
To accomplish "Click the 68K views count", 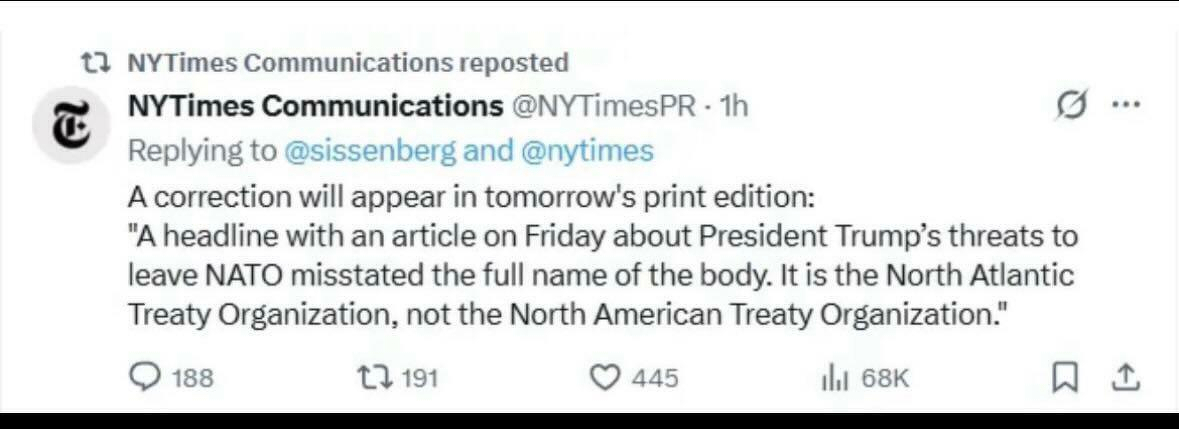I will point(884,378).
